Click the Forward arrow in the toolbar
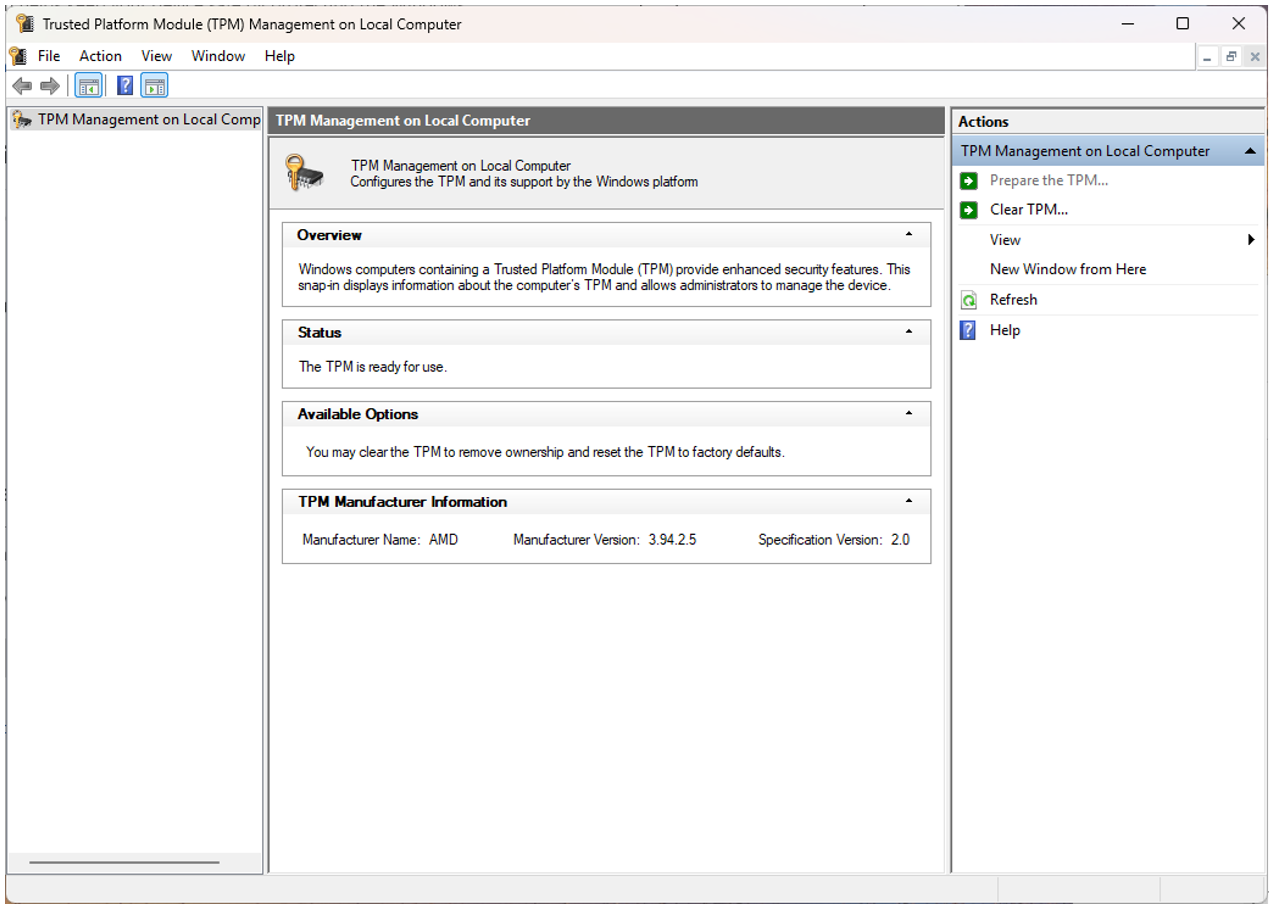This screenshot has width=1269, height=908. click(49, 86)
